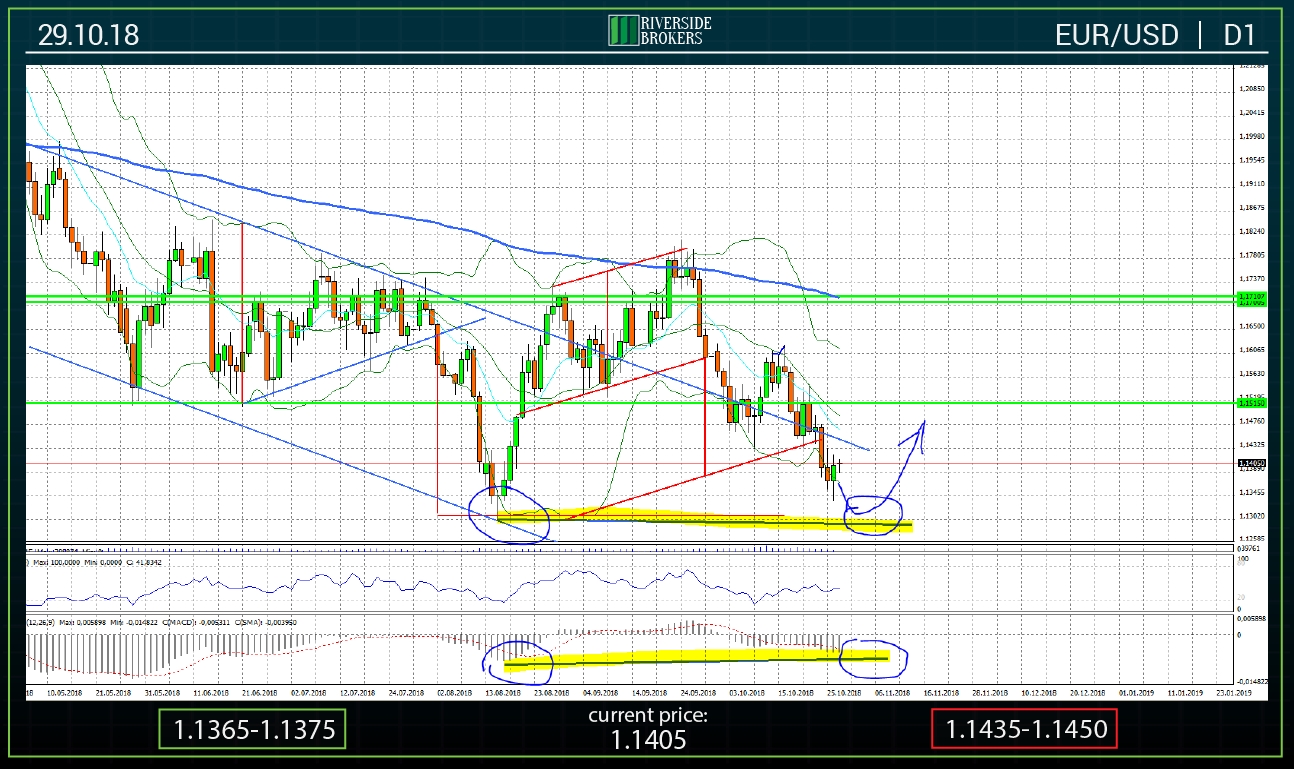Image resolution: width=1294 pixels, height=769 pixels.
Task: Click the 10.12.2018 date axis label
Action: [1041, 691]
